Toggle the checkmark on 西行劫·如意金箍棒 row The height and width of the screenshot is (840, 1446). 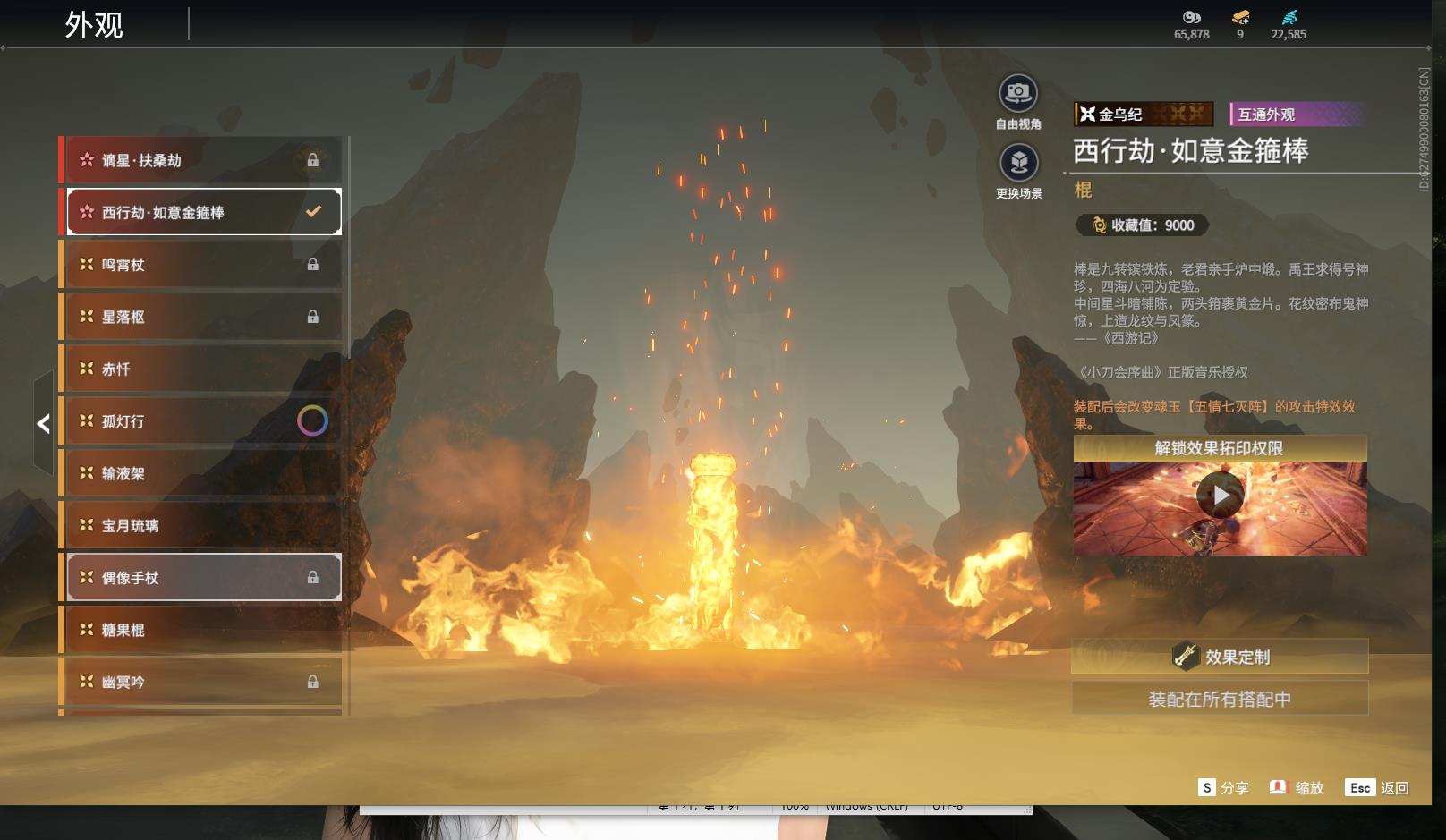[313, 212]
